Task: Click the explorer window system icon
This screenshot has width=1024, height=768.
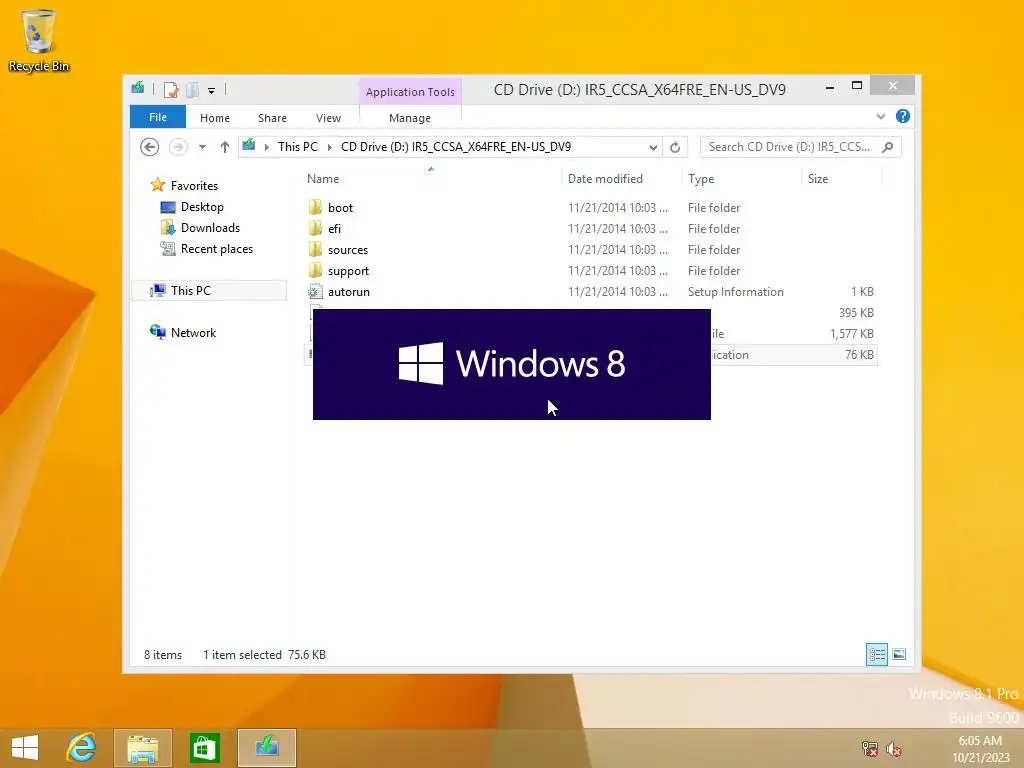Action: click(x=138, y=88)
